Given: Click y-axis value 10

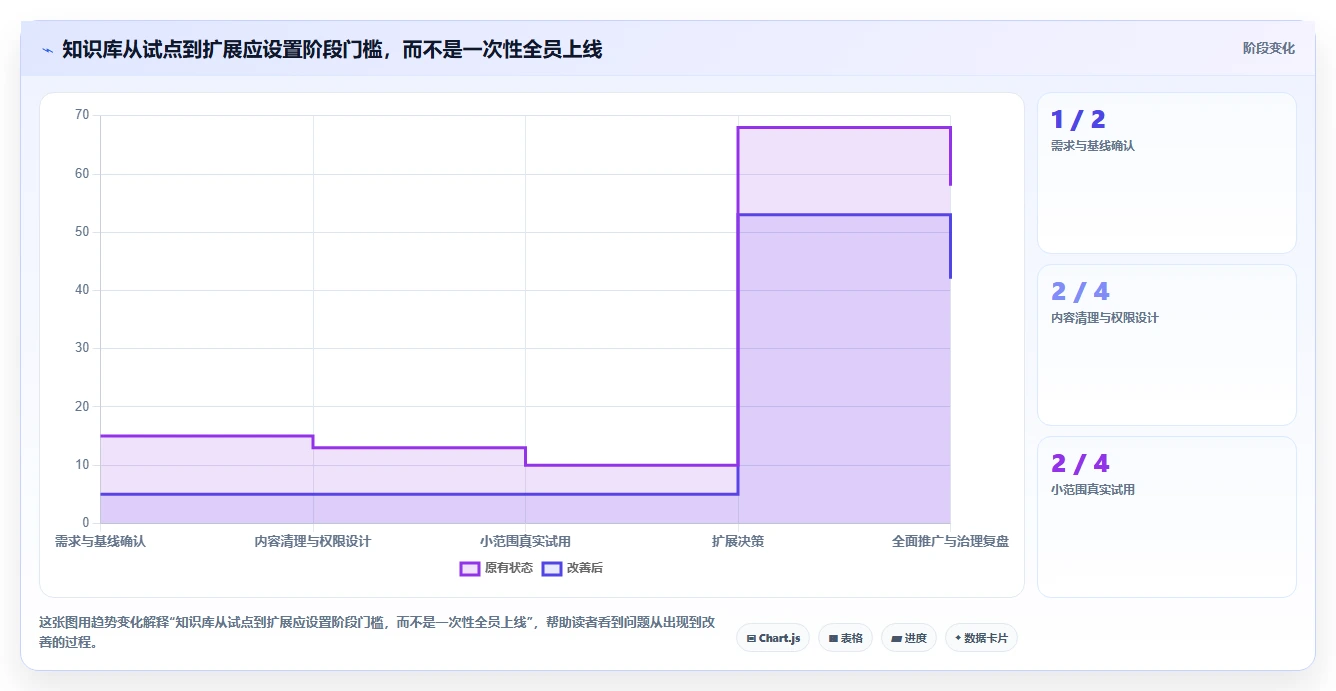Looking at the screenshot, I should click(x=82, y=465).
